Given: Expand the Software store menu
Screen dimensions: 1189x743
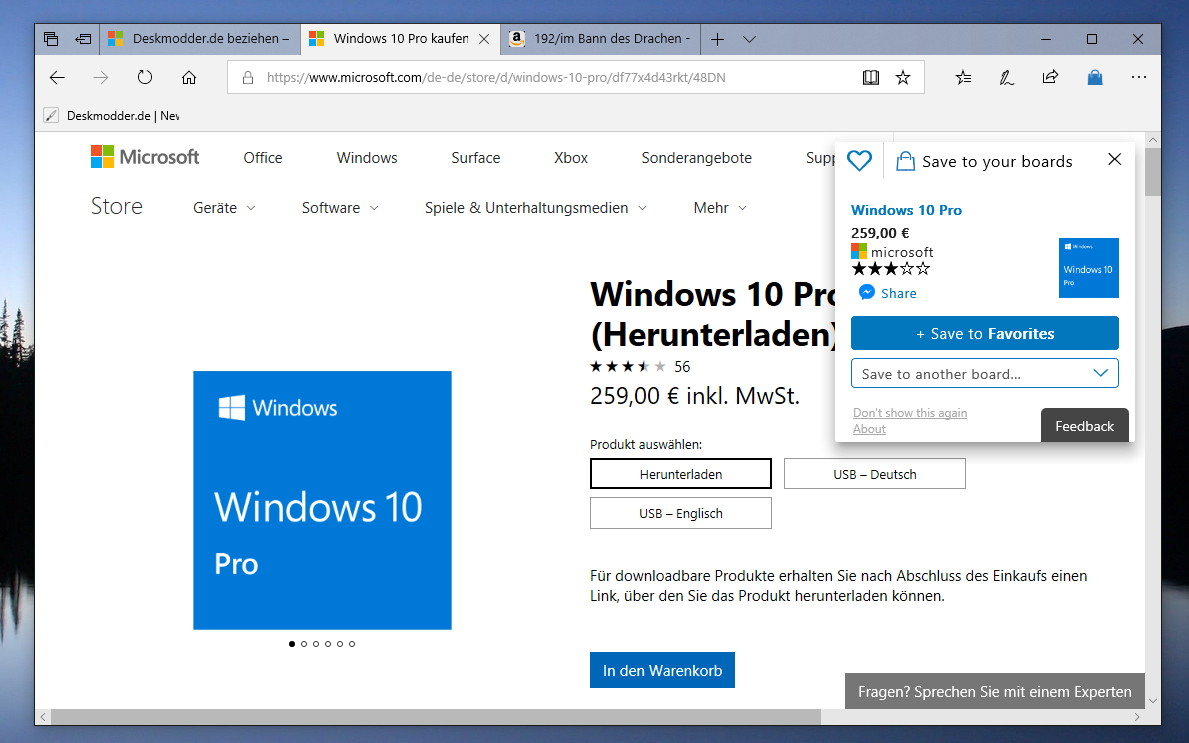Looking at the screenshot, I should (340, 208).
